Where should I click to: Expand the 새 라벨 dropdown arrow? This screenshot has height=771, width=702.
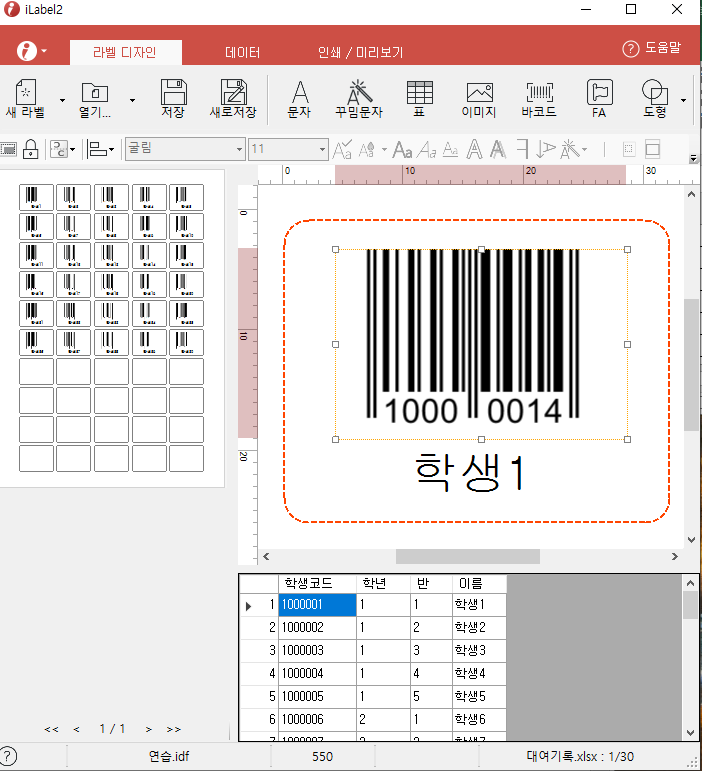(x=62, y=100)
